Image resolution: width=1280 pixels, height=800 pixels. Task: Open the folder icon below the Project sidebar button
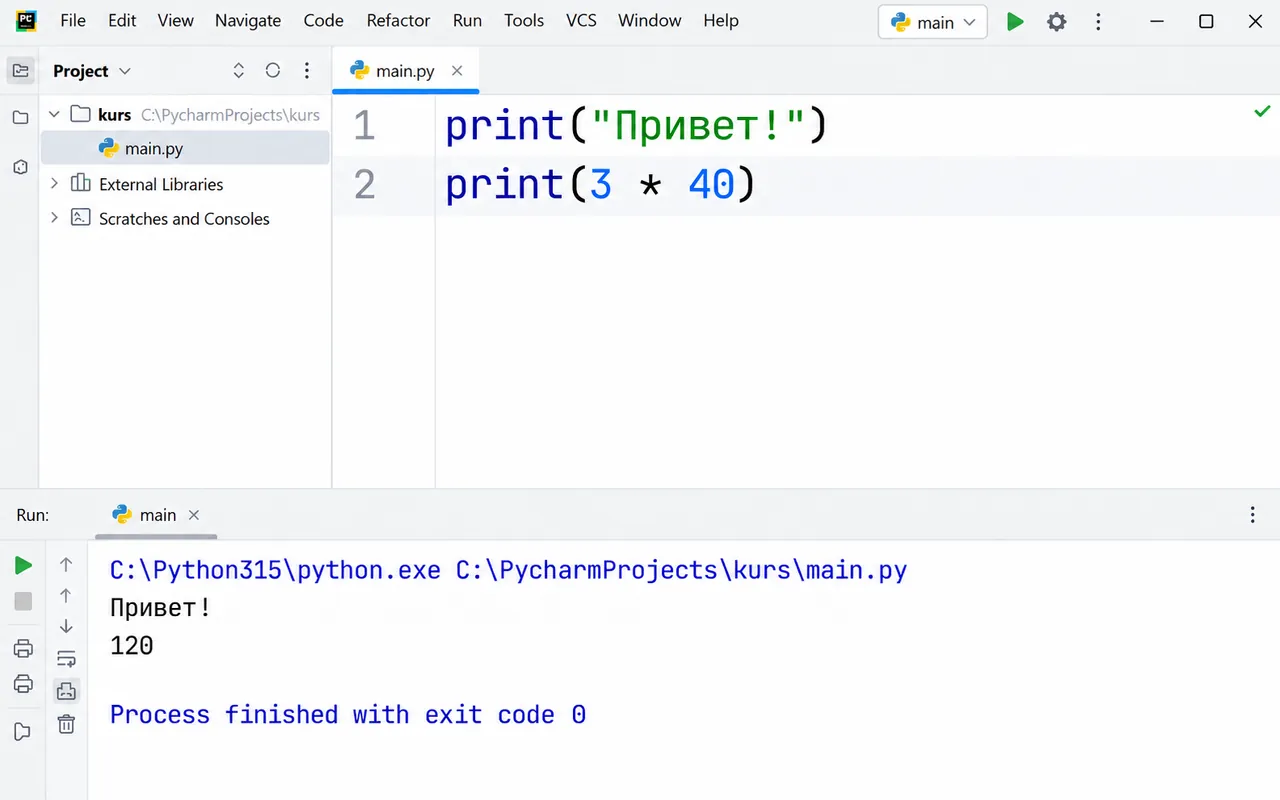pyautogui.click(x=20, y=118)
